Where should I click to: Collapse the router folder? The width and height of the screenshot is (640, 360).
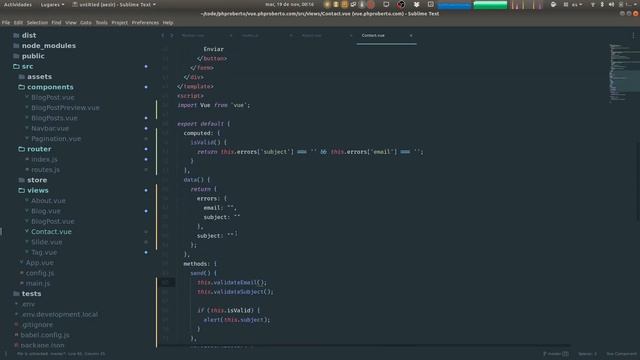point(39,149)
